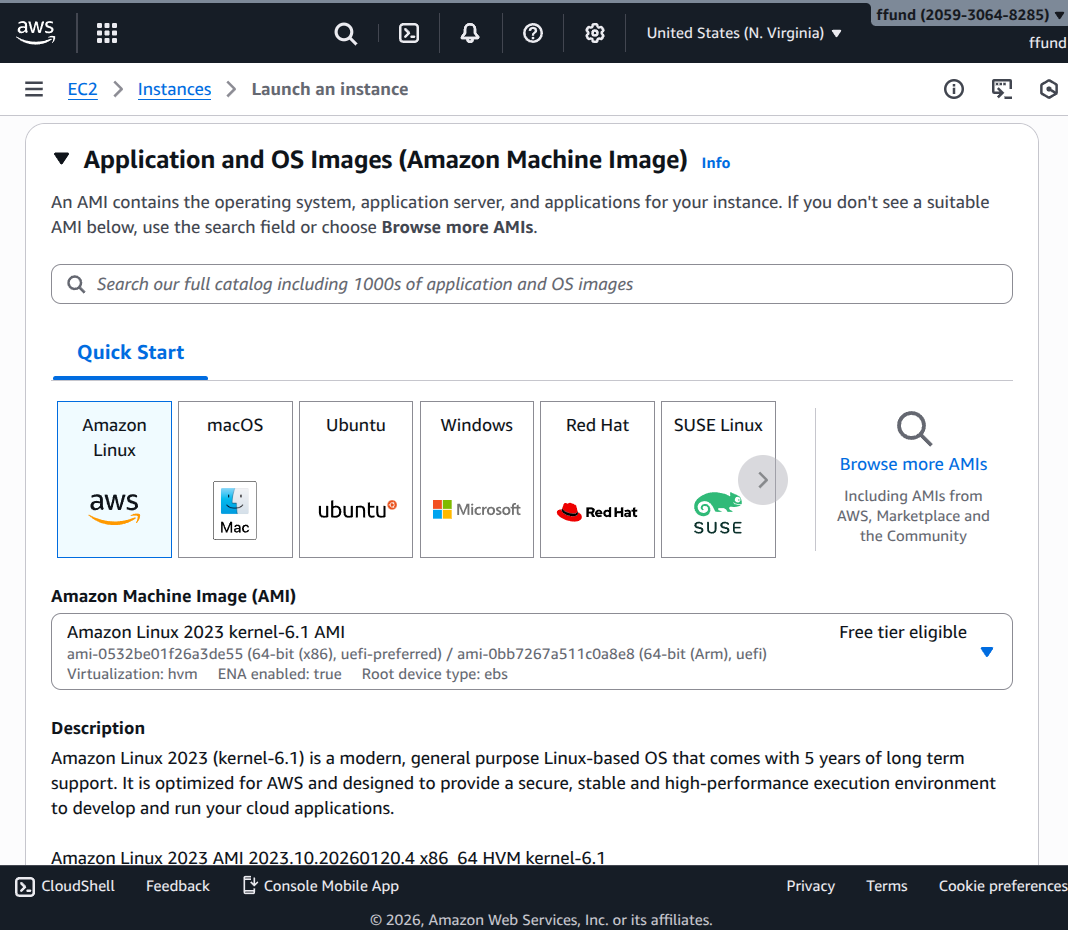Open the info panel circle icon

point(954,89)
